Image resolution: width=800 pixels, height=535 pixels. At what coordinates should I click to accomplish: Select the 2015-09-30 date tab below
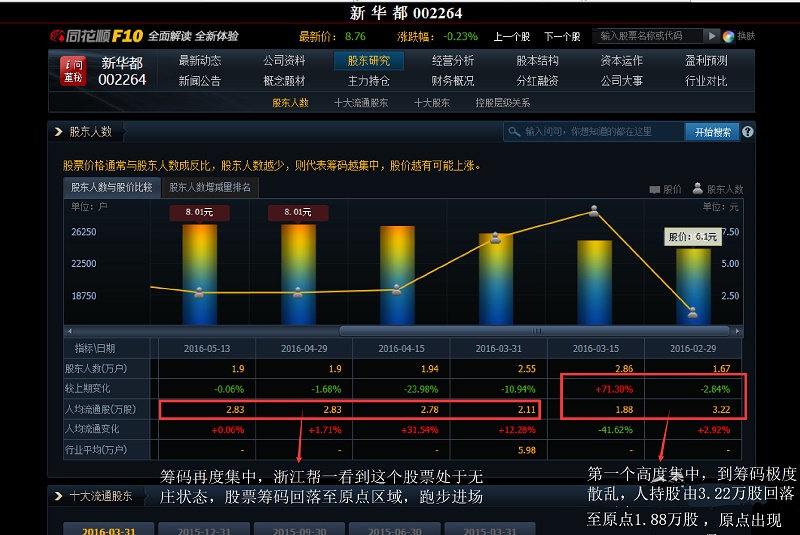coord(299,529)
